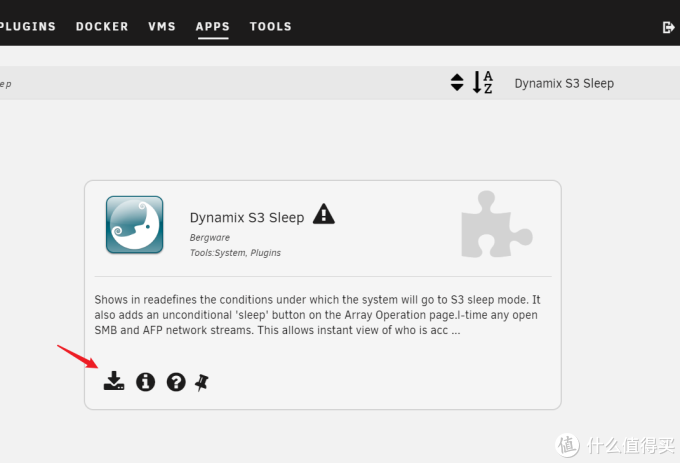Click the crescent moon app icon

point(135,225)
